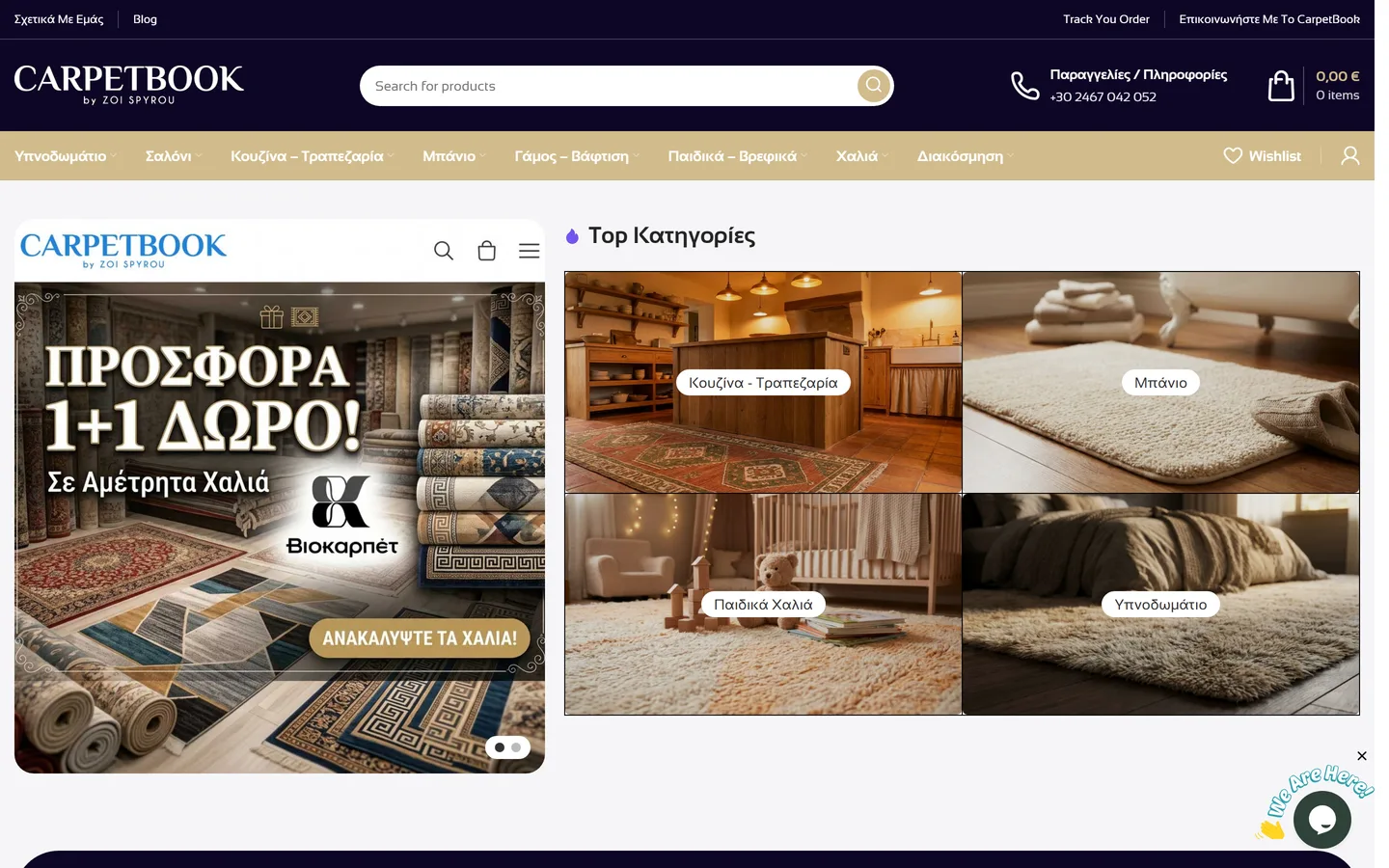Open the Παιδικά Χαλιά category tile
This screenshot has height=868, width=1389.
tap(763, 605)
